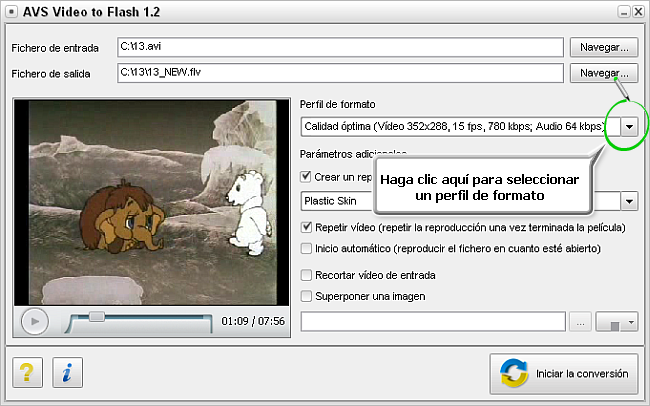
Task: Click the Fichero de entrada path field
Action: tap(340, 47)
